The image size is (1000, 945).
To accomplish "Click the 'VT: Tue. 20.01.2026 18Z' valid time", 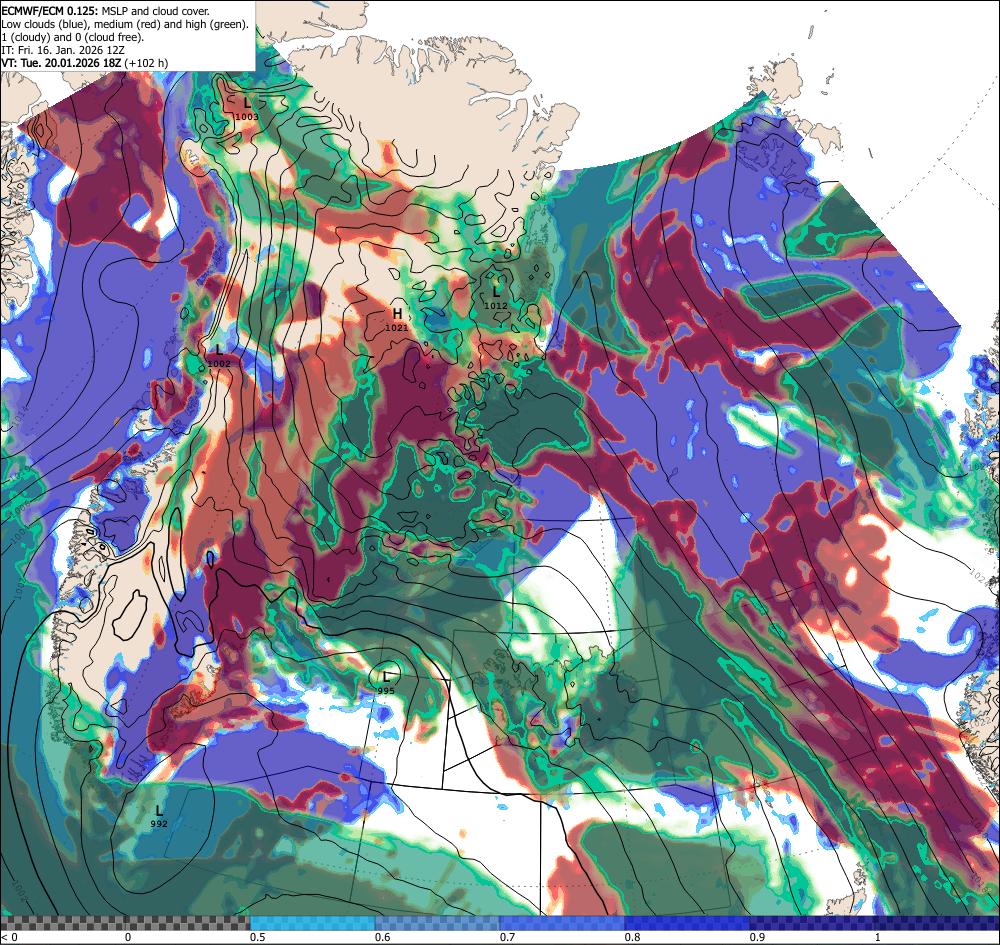I will tap(61, 62).
